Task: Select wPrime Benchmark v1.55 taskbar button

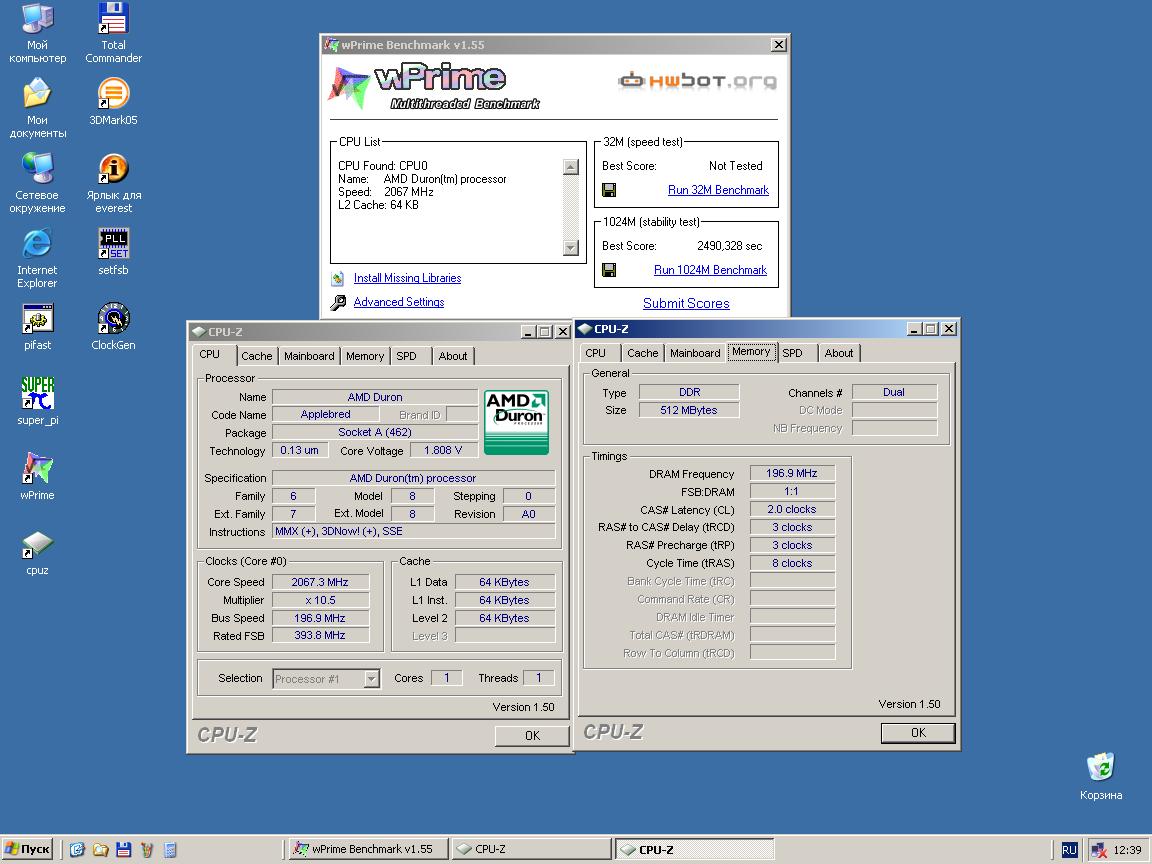Action: (x=368, y=849)
